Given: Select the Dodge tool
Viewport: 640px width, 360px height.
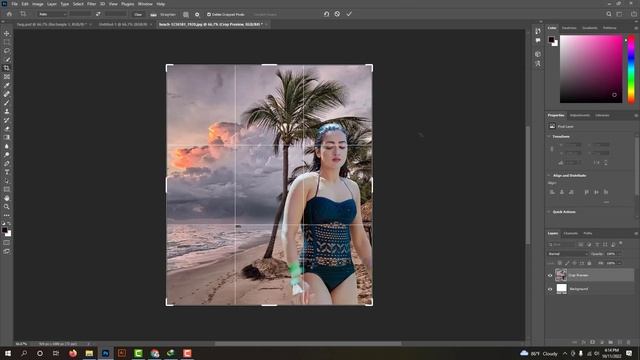Looking at the screenshot, I should point(7,155).
